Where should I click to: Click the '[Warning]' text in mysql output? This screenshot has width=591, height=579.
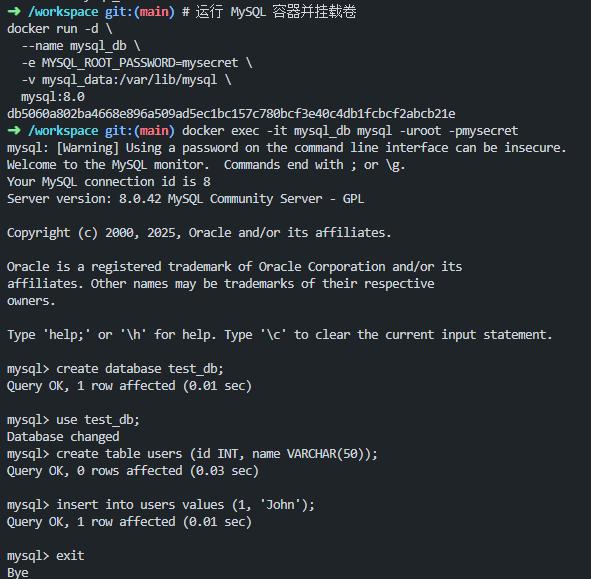click(x=87, y=148)
